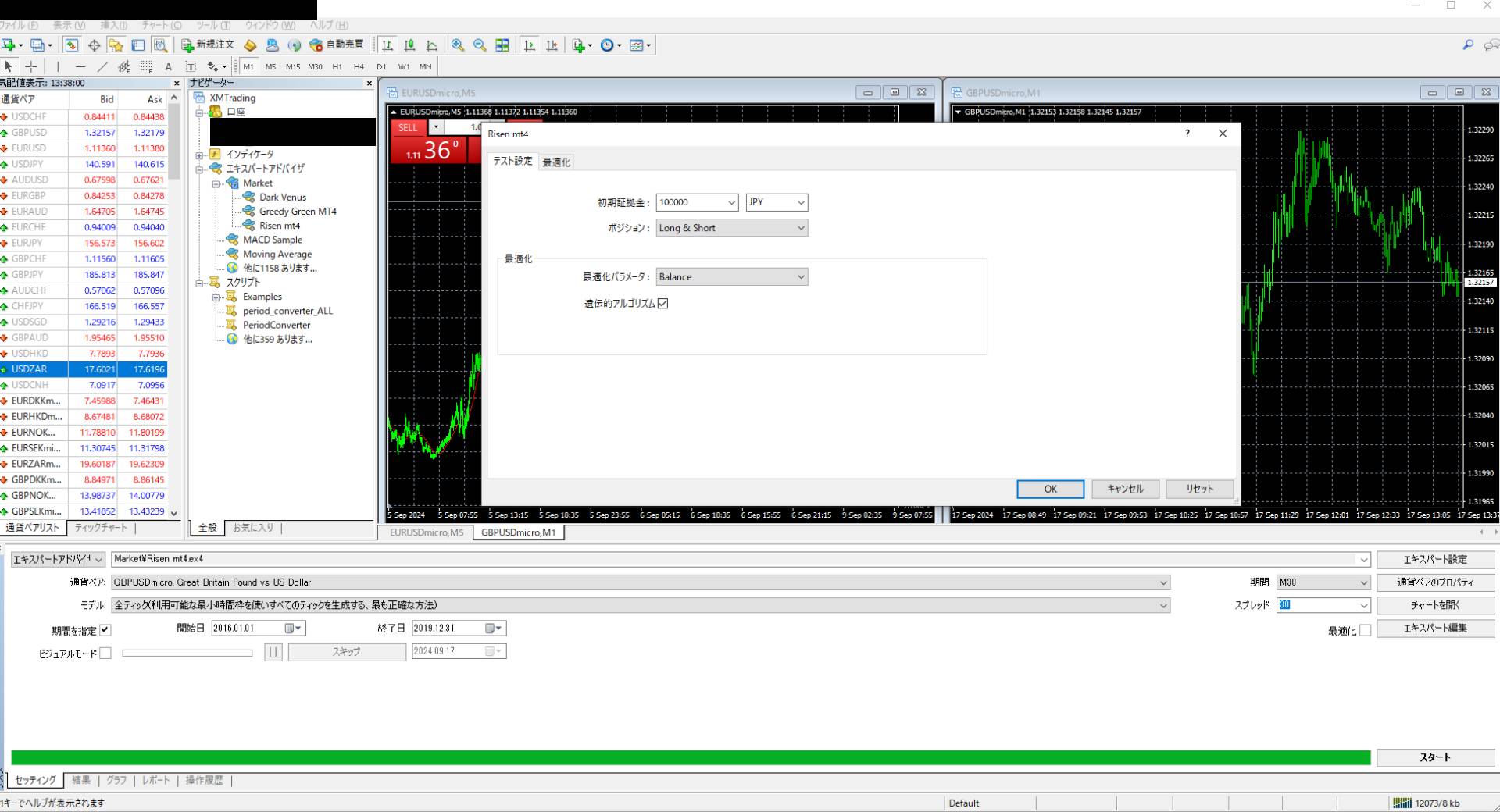Open the エキスパートアドバイザ type dropdown

pyautogui.click(x=58, y=560)
